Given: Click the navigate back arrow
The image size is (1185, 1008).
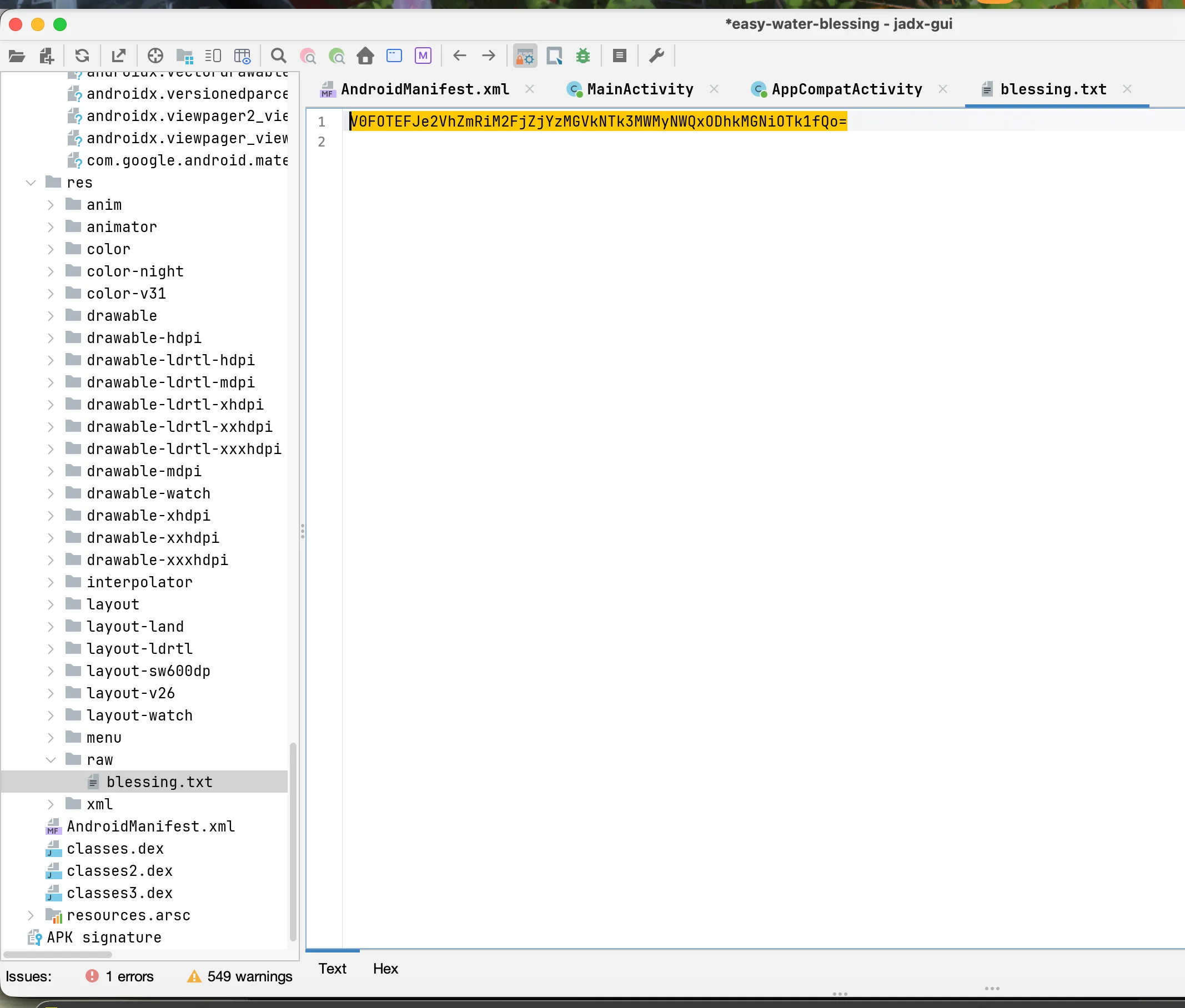Looking at the screenshot, I should coord(460,56).
